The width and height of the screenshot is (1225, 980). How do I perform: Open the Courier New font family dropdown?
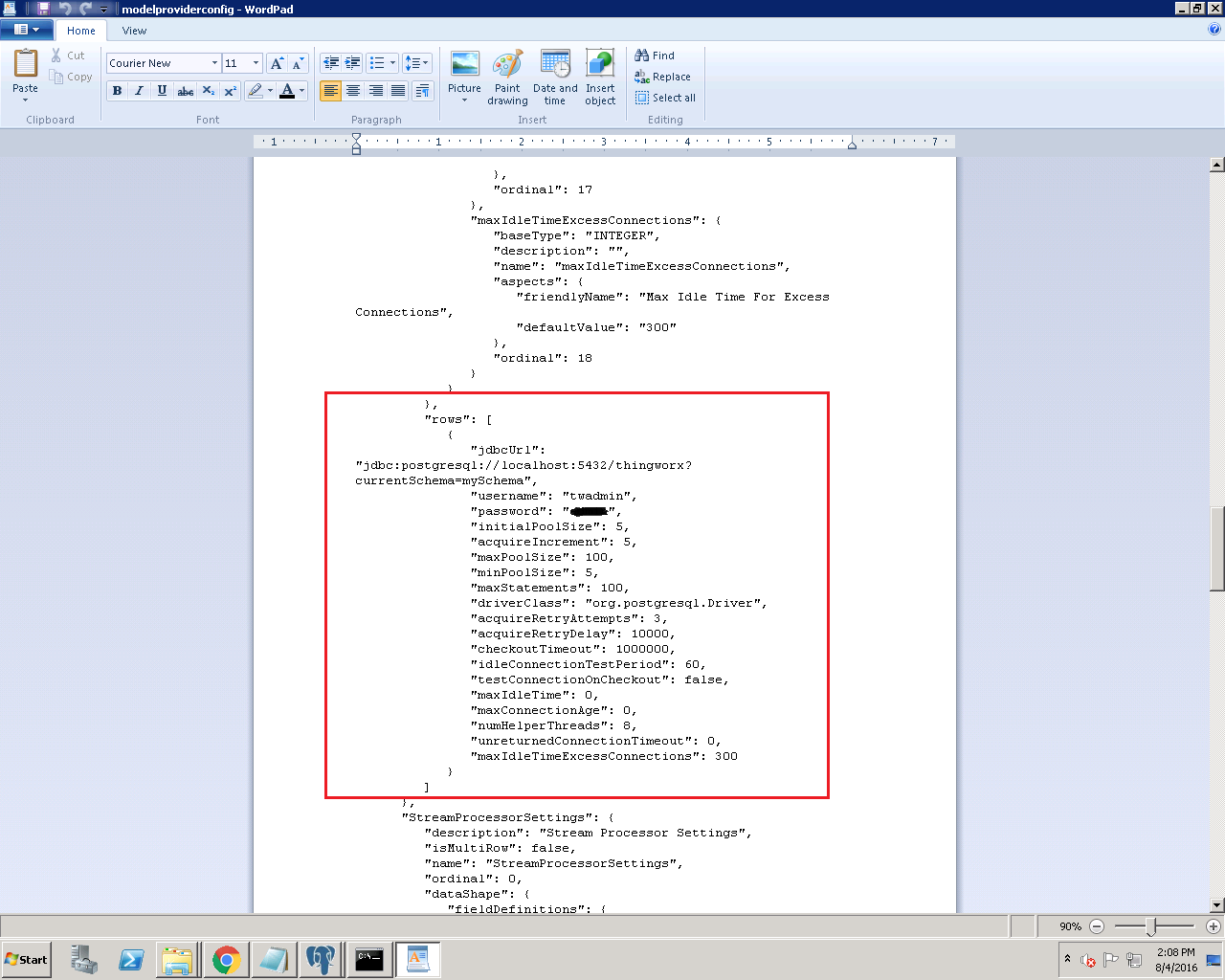(x=214, y=63)
